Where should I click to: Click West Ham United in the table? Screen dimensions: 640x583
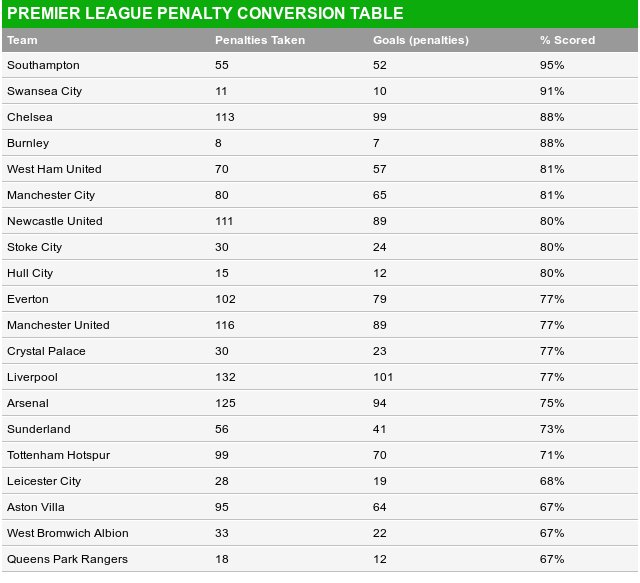tap(54, 169)
